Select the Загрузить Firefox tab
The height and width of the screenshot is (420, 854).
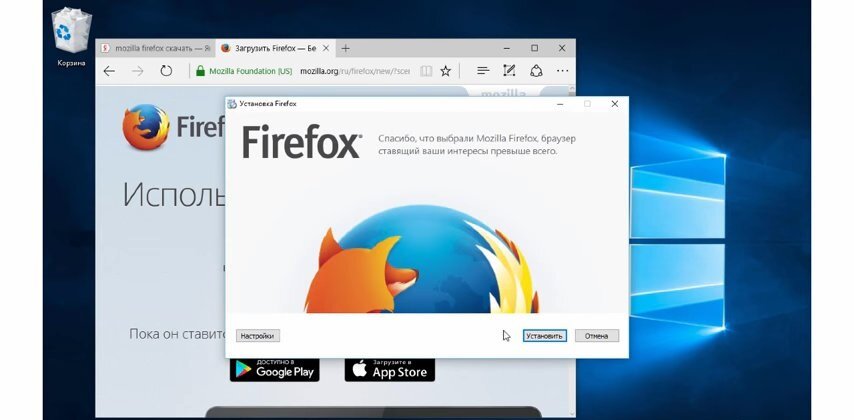(x=274, y=48)
